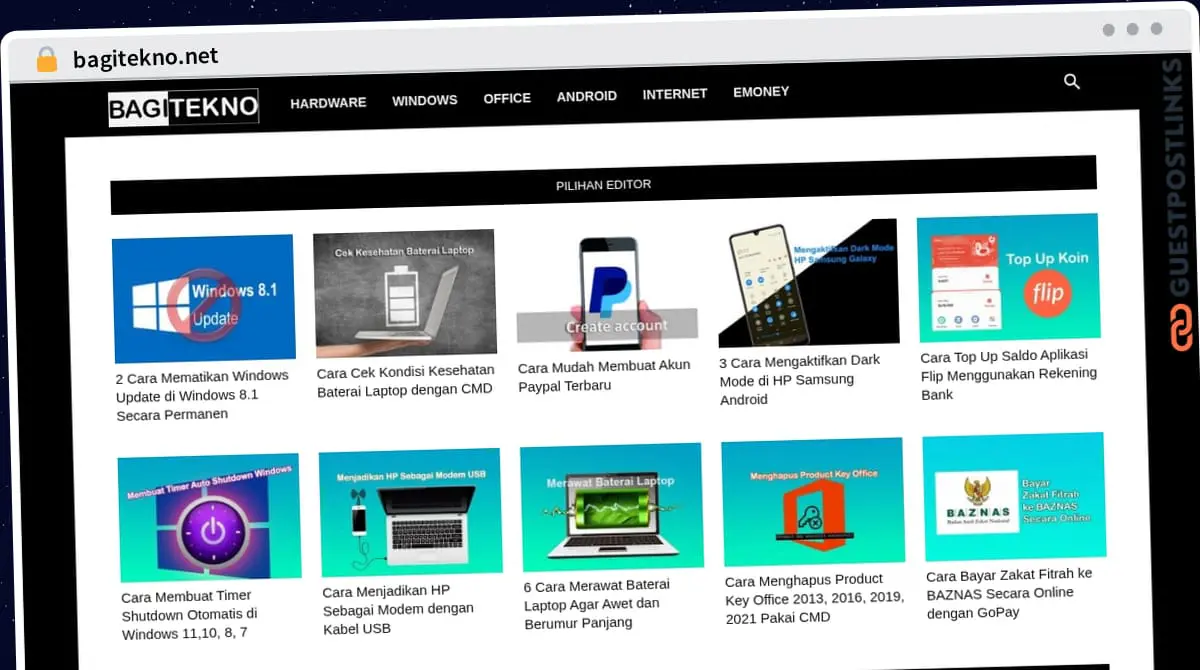The width and height of the screenshot is (1200, 670).
Task: Read 'Cara Cek Kondisi Kesehatan Baterai' article
Action: click(x=405, y=381)
